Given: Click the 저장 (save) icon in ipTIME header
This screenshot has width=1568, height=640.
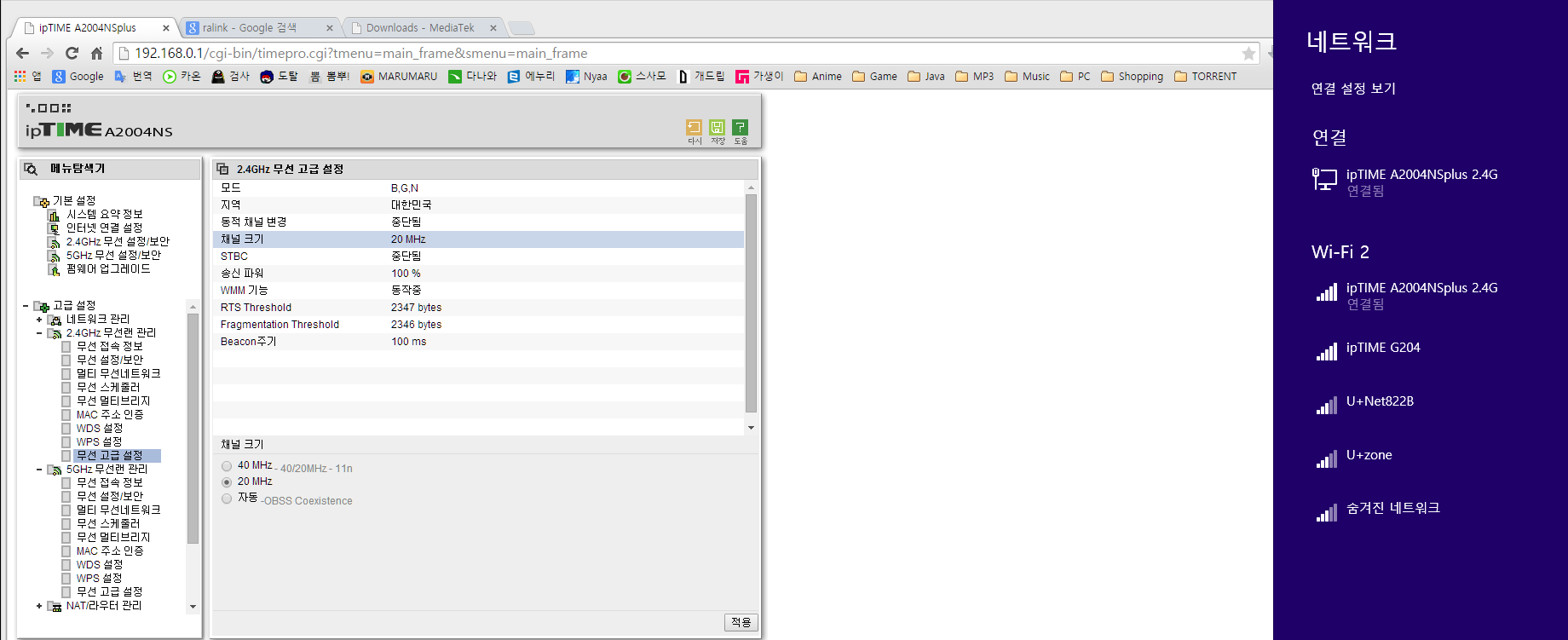Looking at the screenshot, I should point(717,128).
